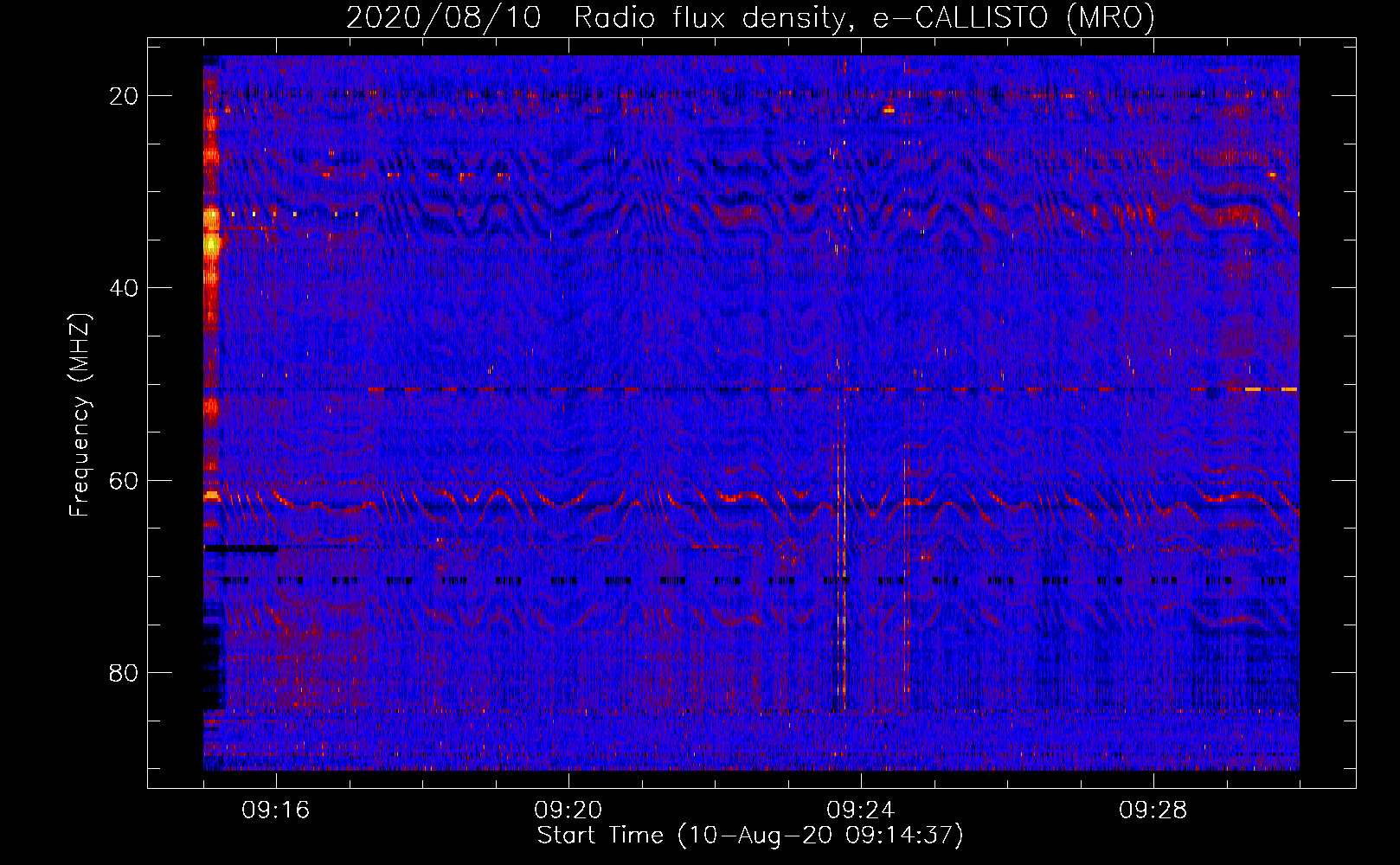
Task: Click the 09:20 time tick label
Action: (568, 811)
